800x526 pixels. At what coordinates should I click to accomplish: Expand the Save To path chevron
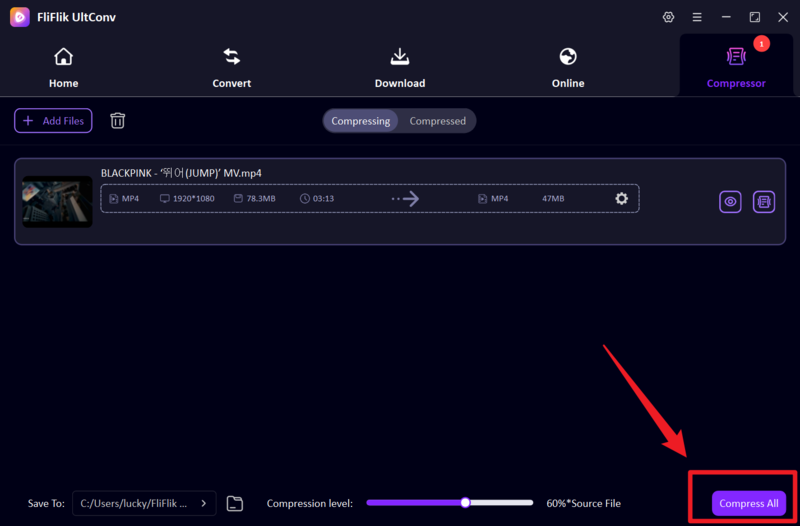point(204,504)
